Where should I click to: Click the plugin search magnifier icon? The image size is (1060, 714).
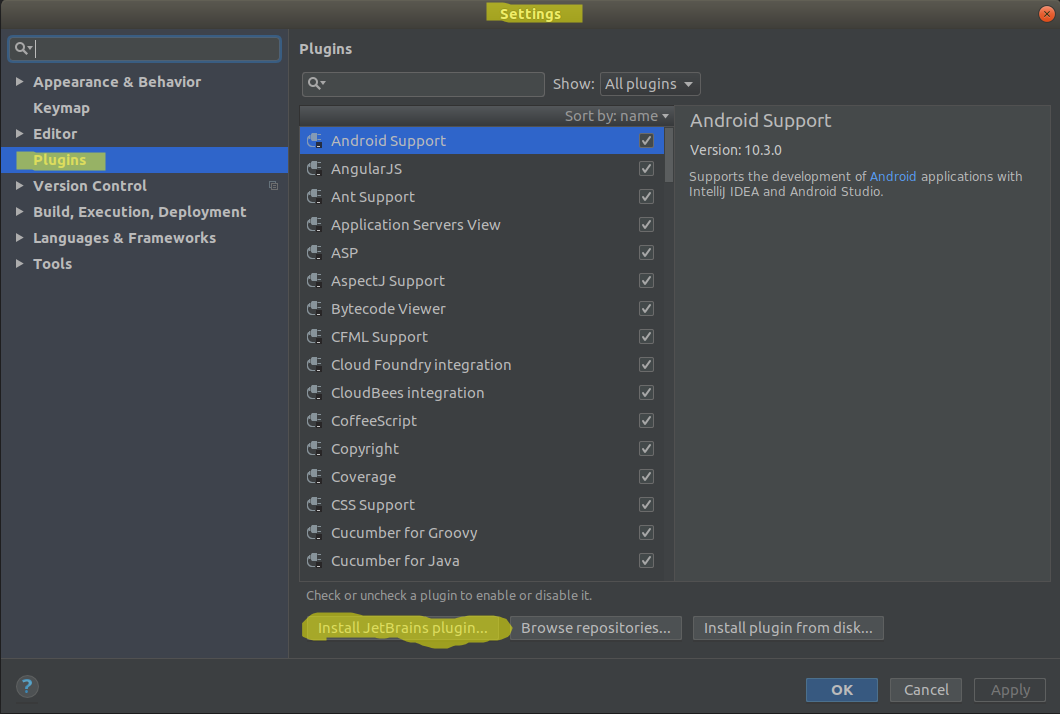pos(316,83)
